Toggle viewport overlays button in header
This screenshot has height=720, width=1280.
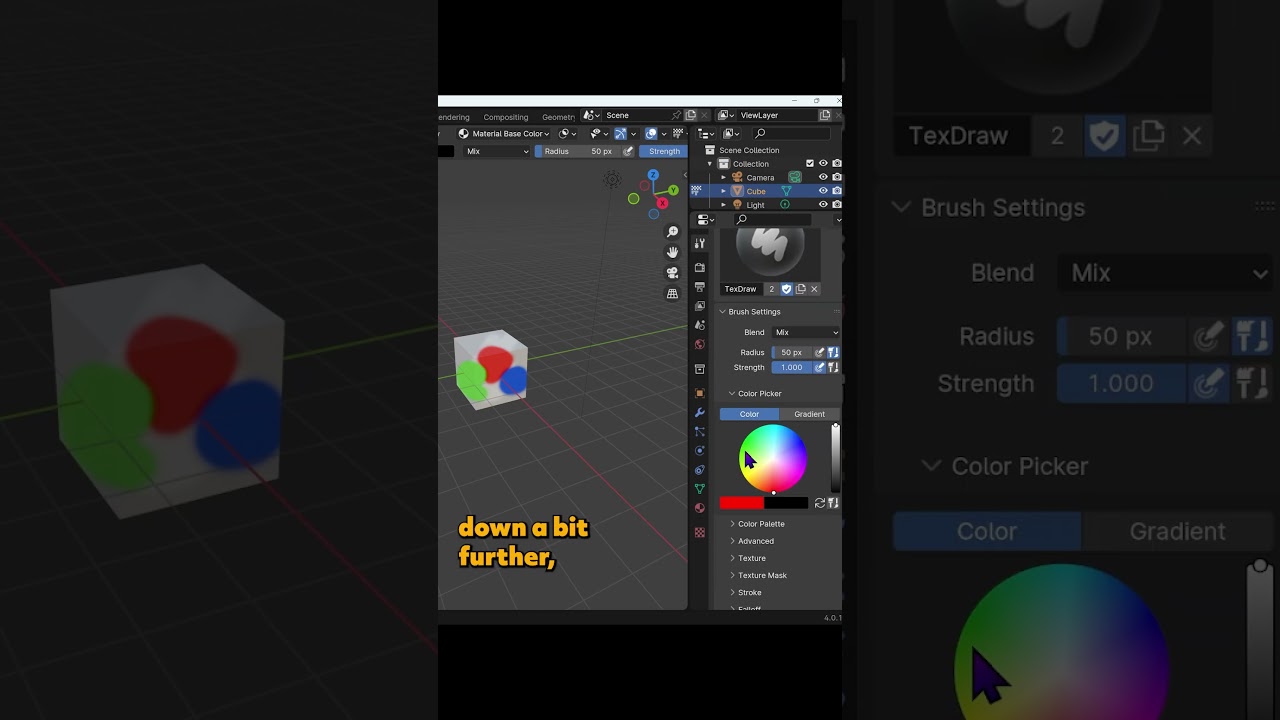(x=651, y=134)
